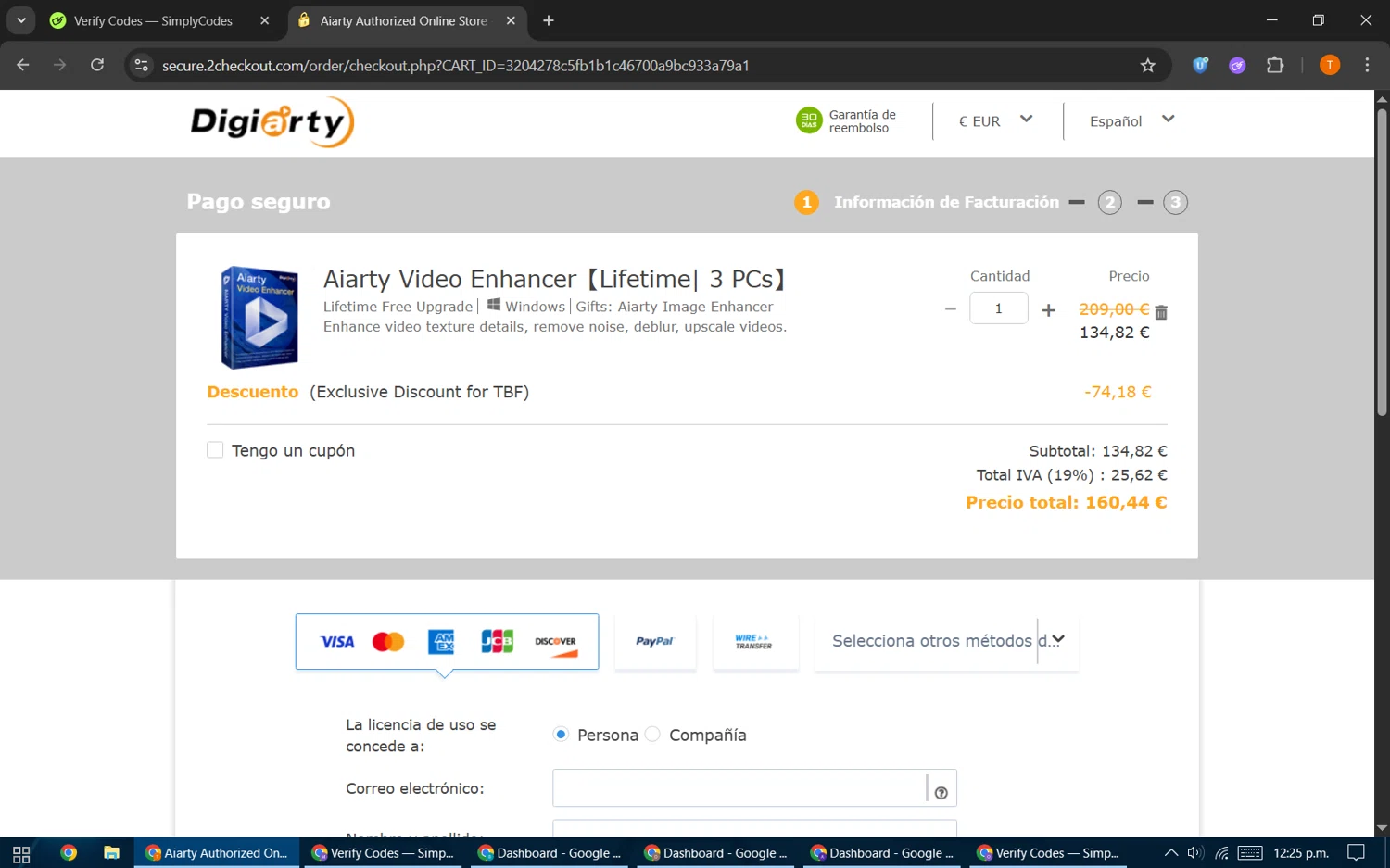Click the email field help icon

941,793
